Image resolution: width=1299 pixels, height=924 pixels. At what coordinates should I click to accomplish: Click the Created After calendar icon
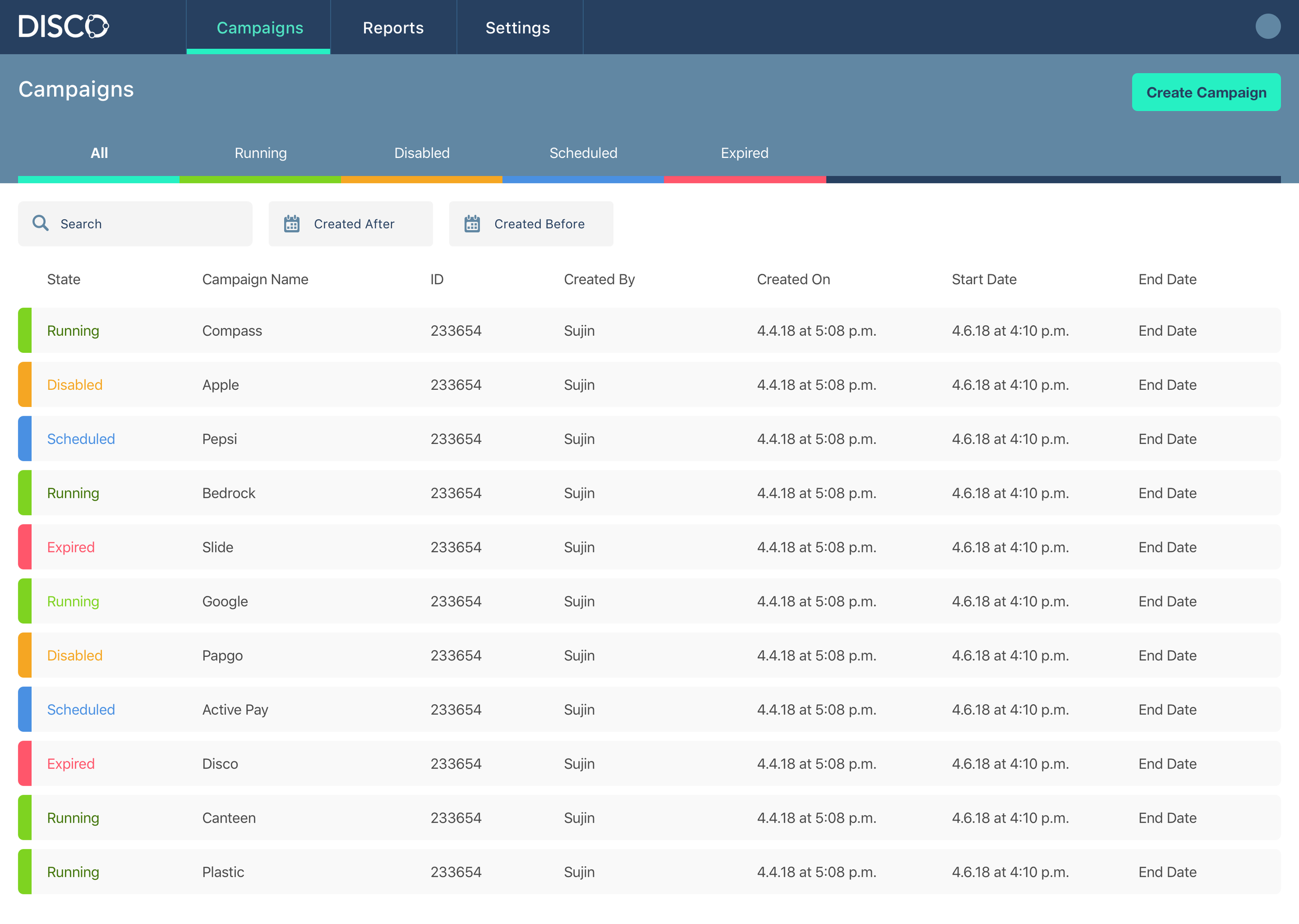(292, 223)
